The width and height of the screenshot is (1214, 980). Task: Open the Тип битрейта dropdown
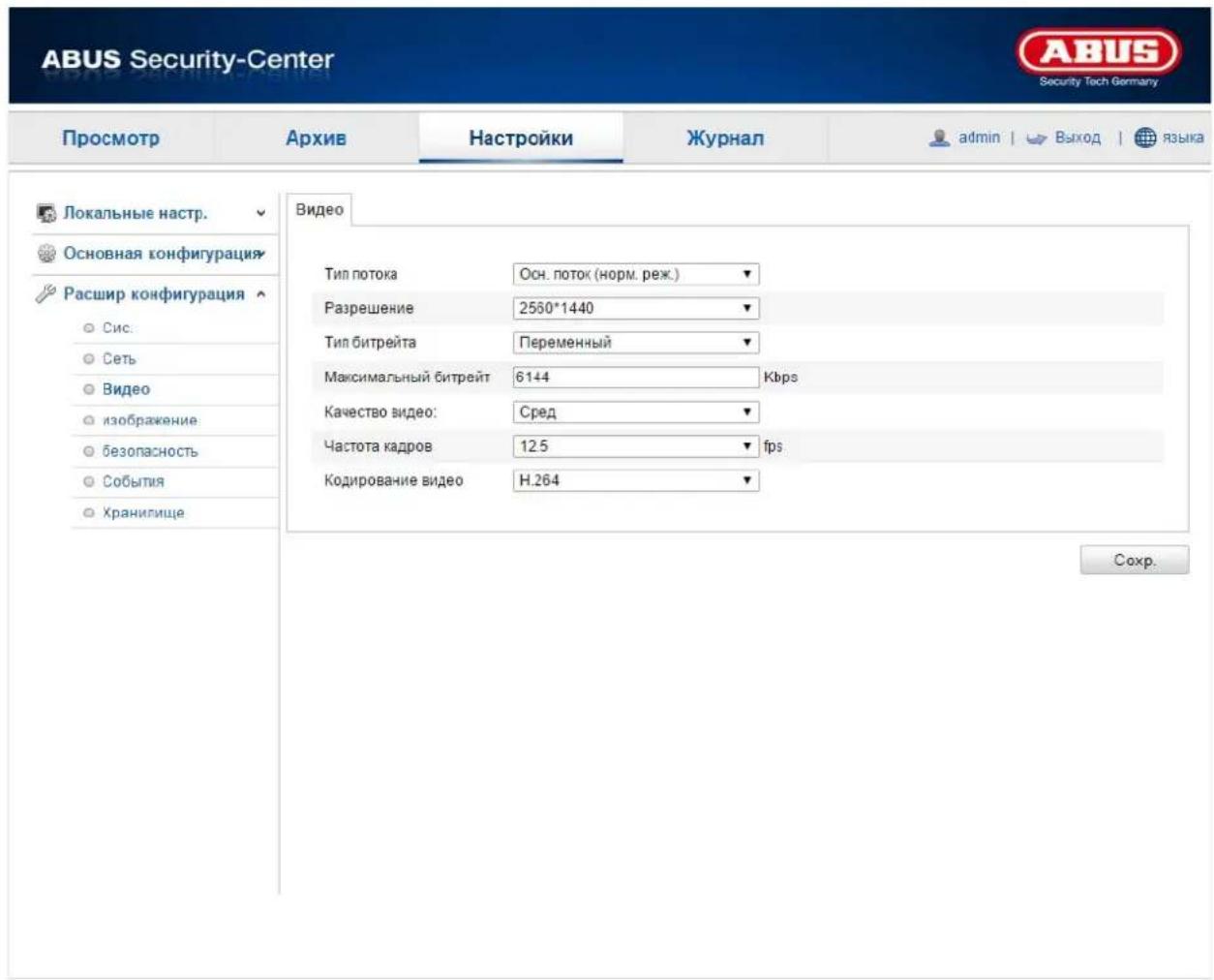coord(636,342)
